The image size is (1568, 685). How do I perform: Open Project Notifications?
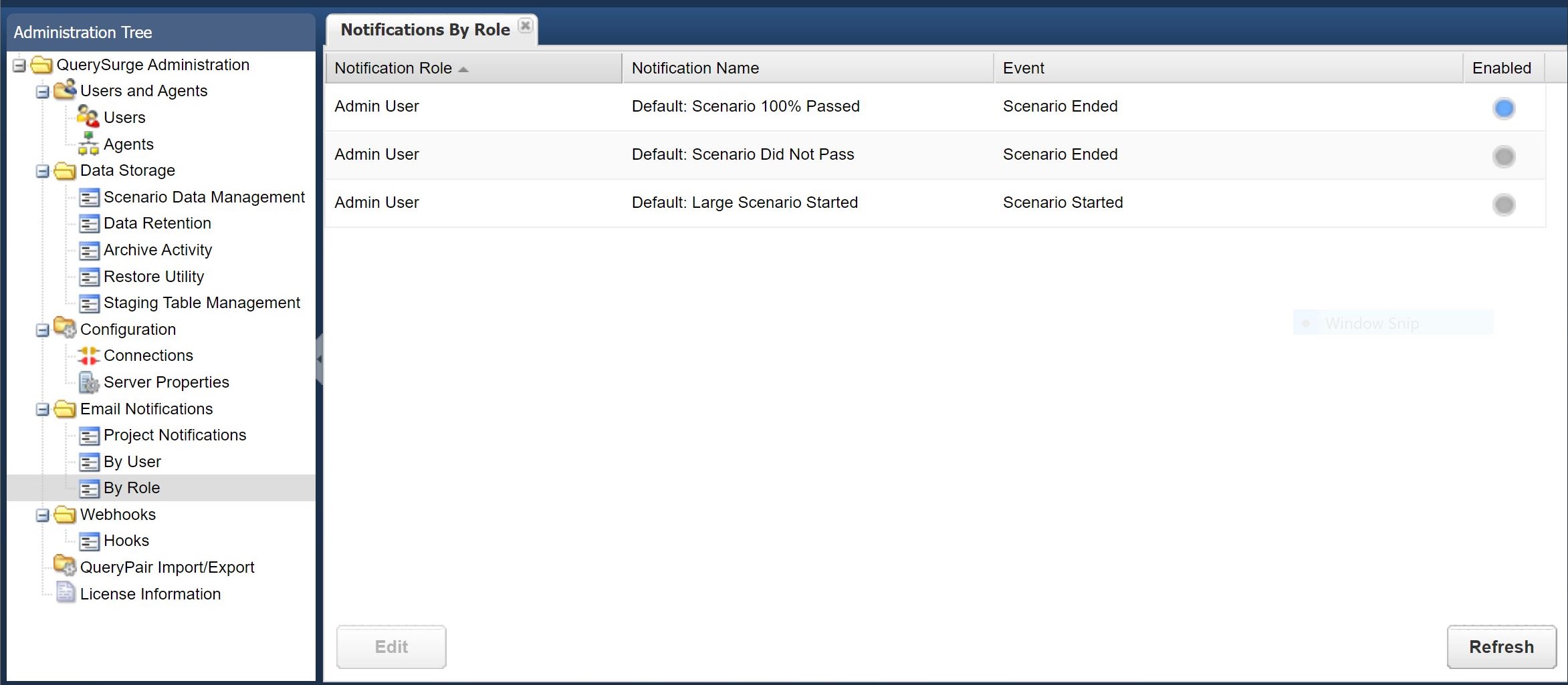coord(175,435)
